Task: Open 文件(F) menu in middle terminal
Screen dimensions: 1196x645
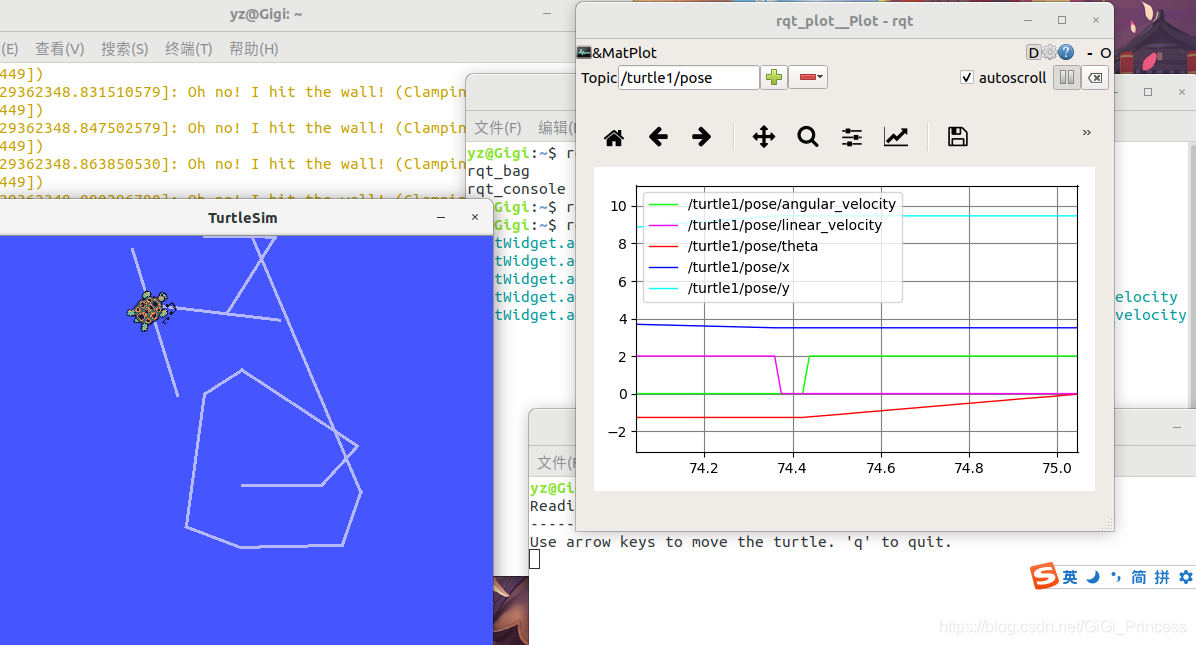Action: (x=497, y=127)
